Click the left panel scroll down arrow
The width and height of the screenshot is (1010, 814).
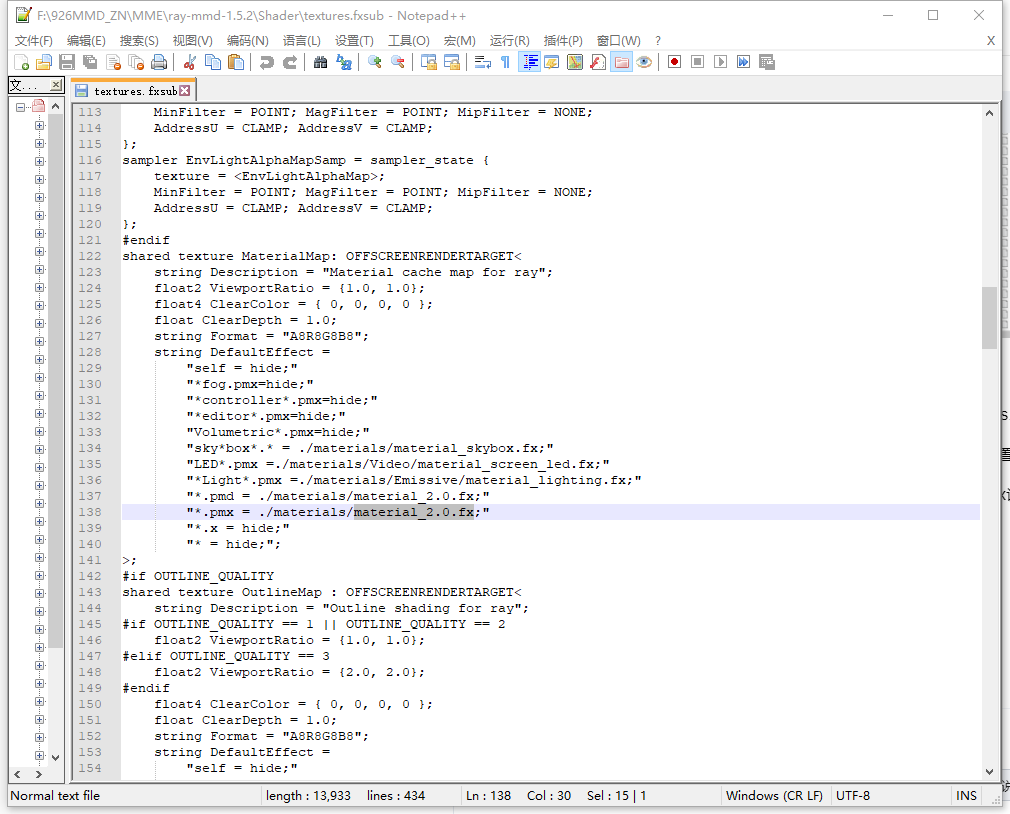pos(55,757)
